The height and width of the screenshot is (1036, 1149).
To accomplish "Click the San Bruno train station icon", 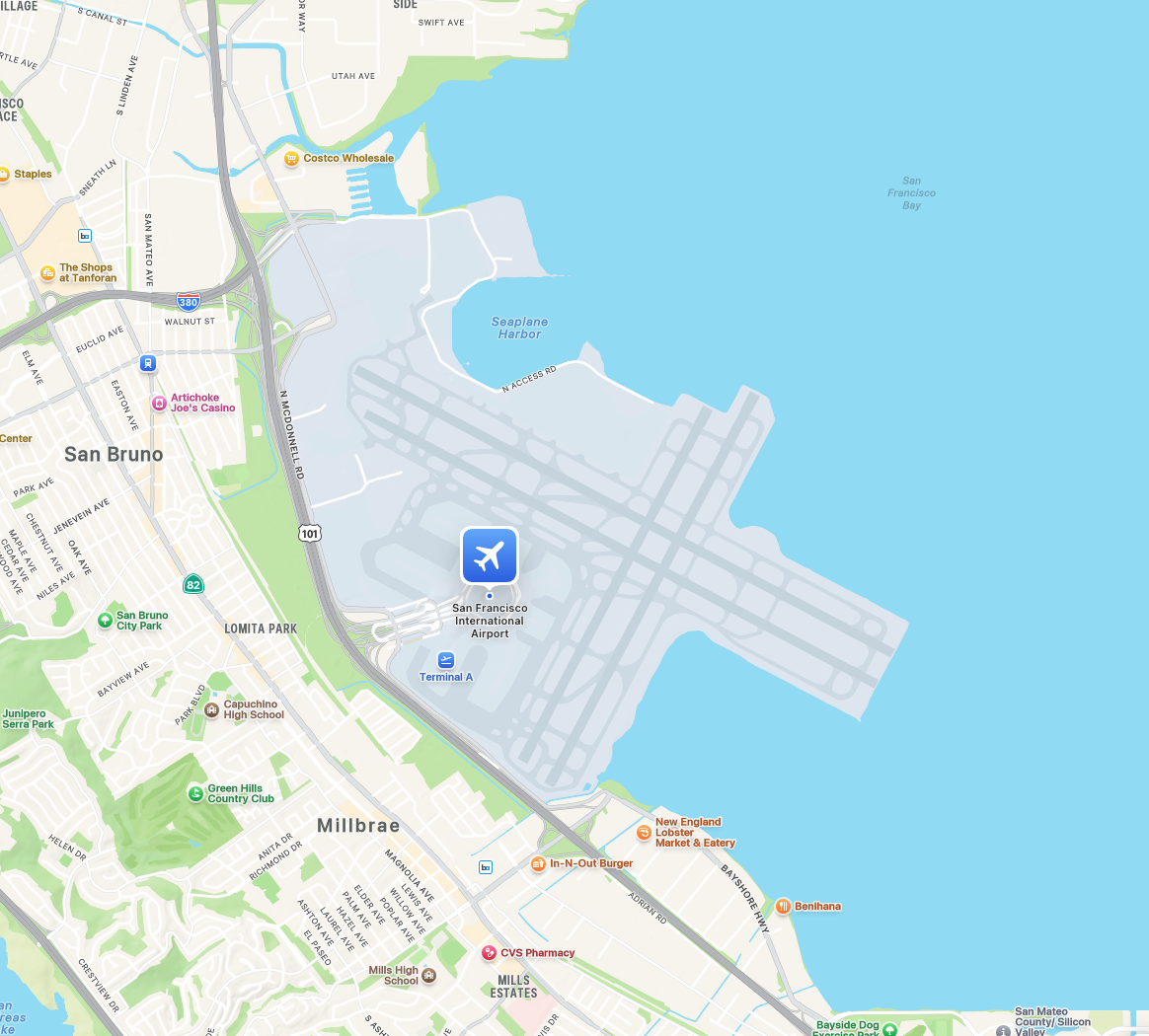I will pyautogui.click(x=148, y=363).
